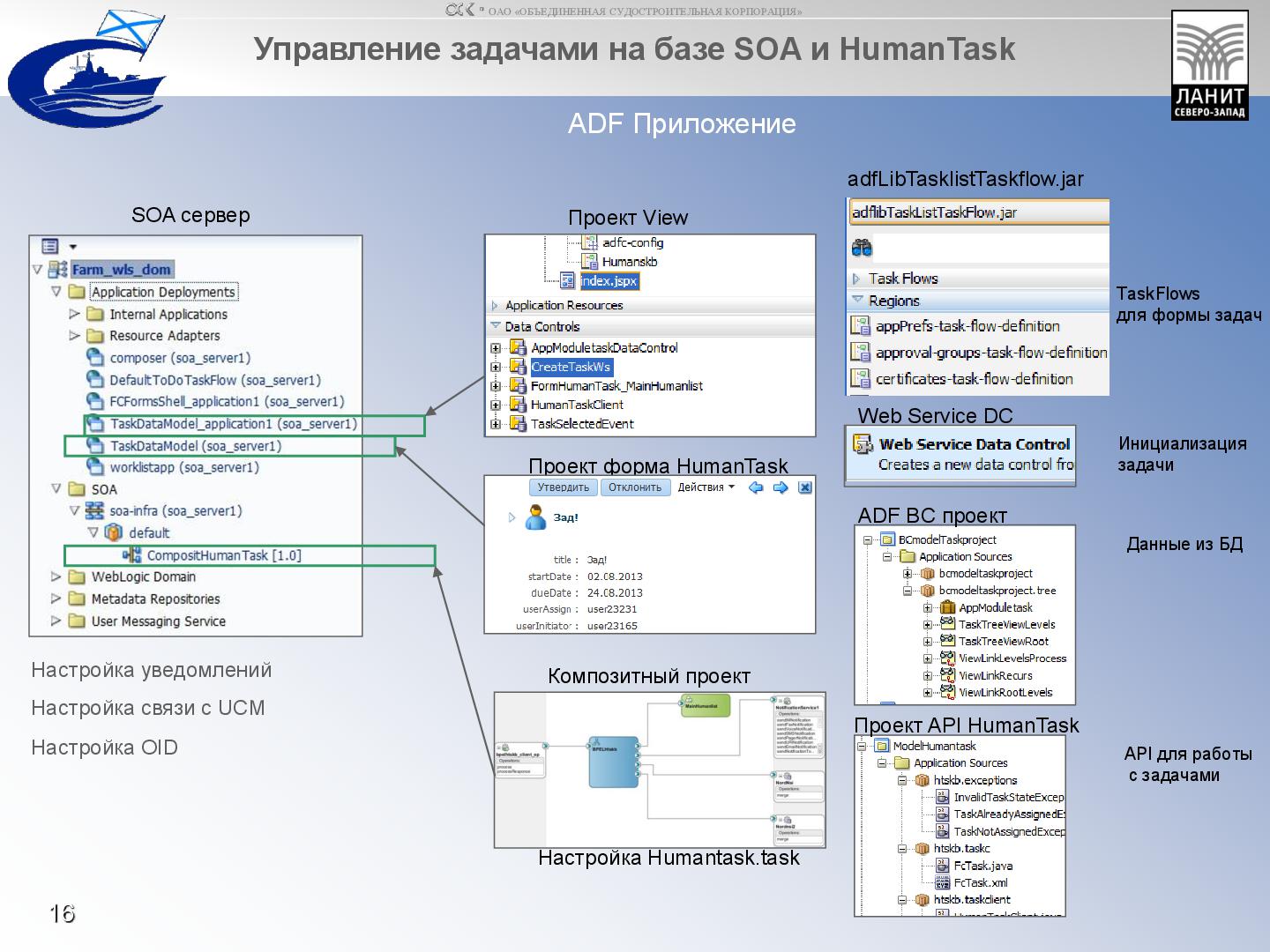The width and height of the screenshot is (1270, 952).
Task: Click the Отклонить button
Action: [x=636, y=487]
